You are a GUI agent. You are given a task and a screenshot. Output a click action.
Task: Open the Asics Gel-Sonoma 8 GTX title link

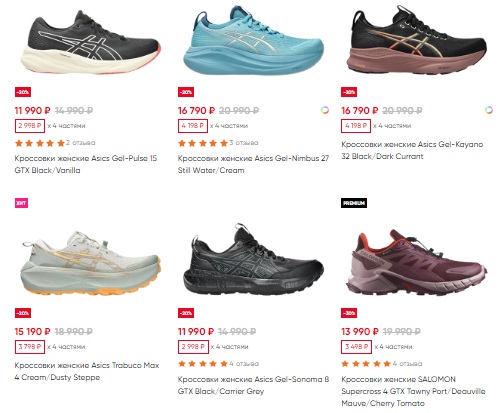[253, 385]
